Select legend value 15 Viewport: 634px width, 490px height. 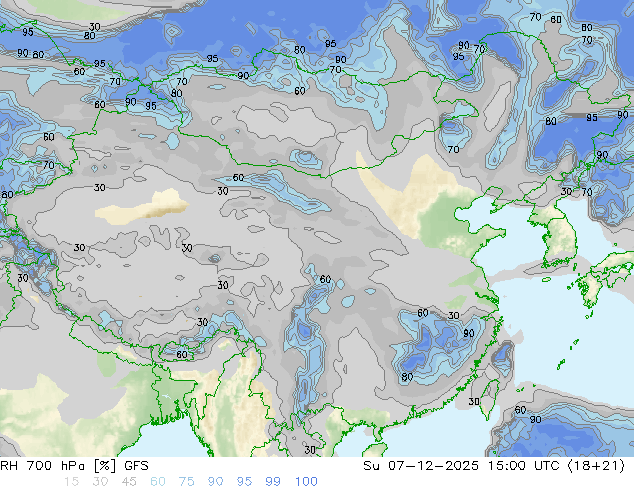(72, 482)
